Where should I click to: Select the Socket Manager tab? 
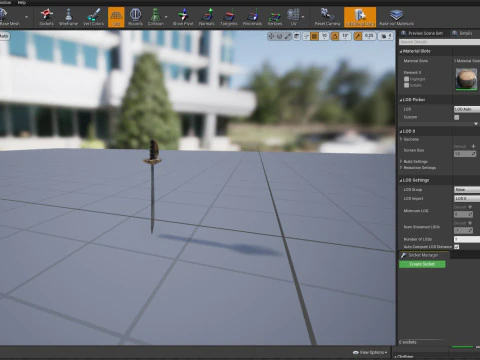click(424, 255)
